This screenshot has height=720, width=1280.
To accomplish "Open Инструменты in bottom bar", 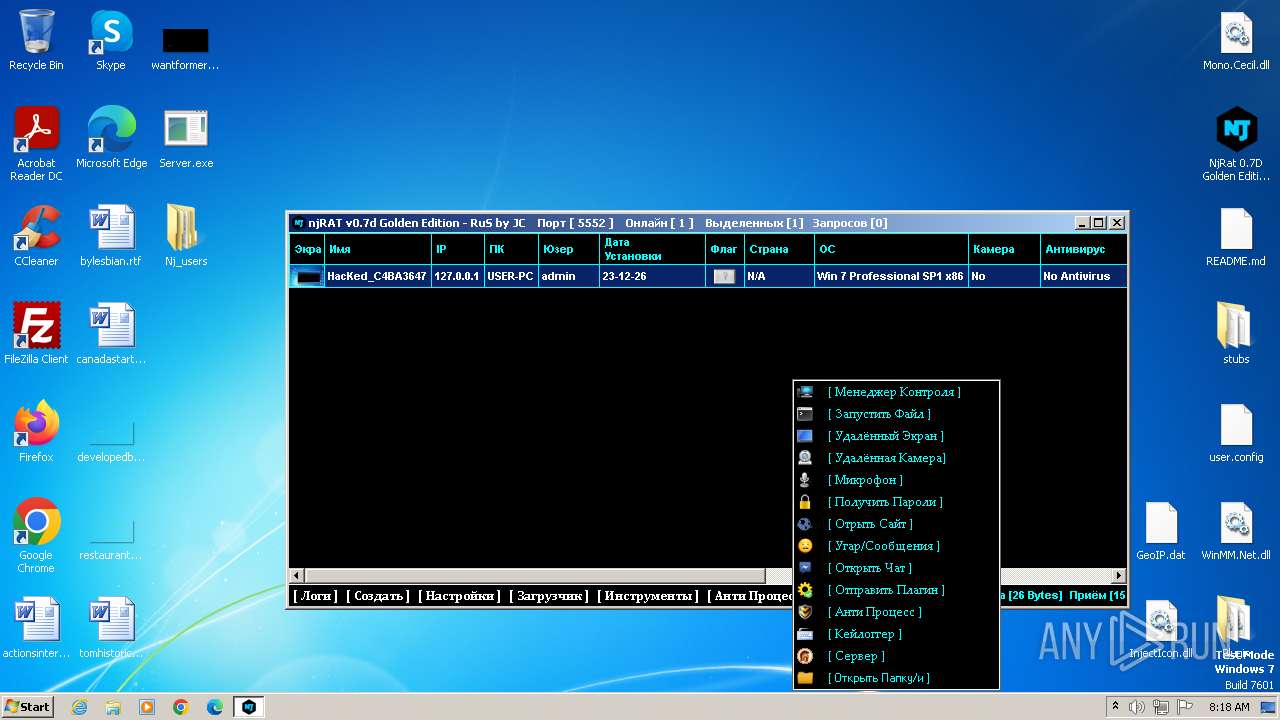I will point(648,596).
